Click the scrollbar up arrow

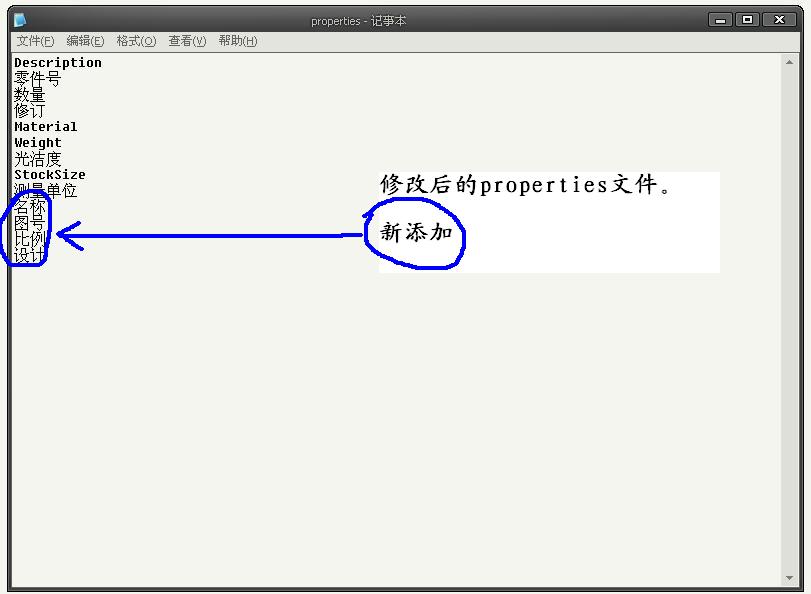click(789, 62)
